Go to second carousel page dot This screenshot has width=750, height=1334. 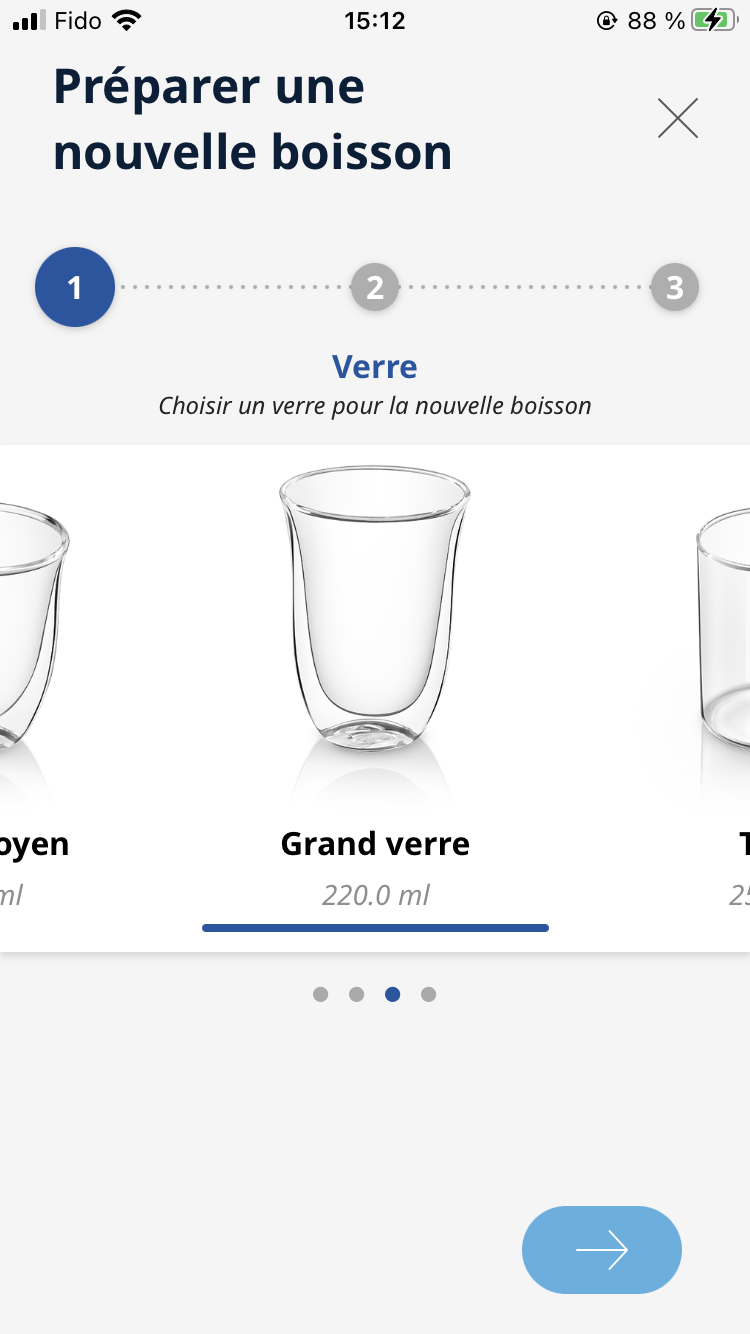[x=356, y=994]
